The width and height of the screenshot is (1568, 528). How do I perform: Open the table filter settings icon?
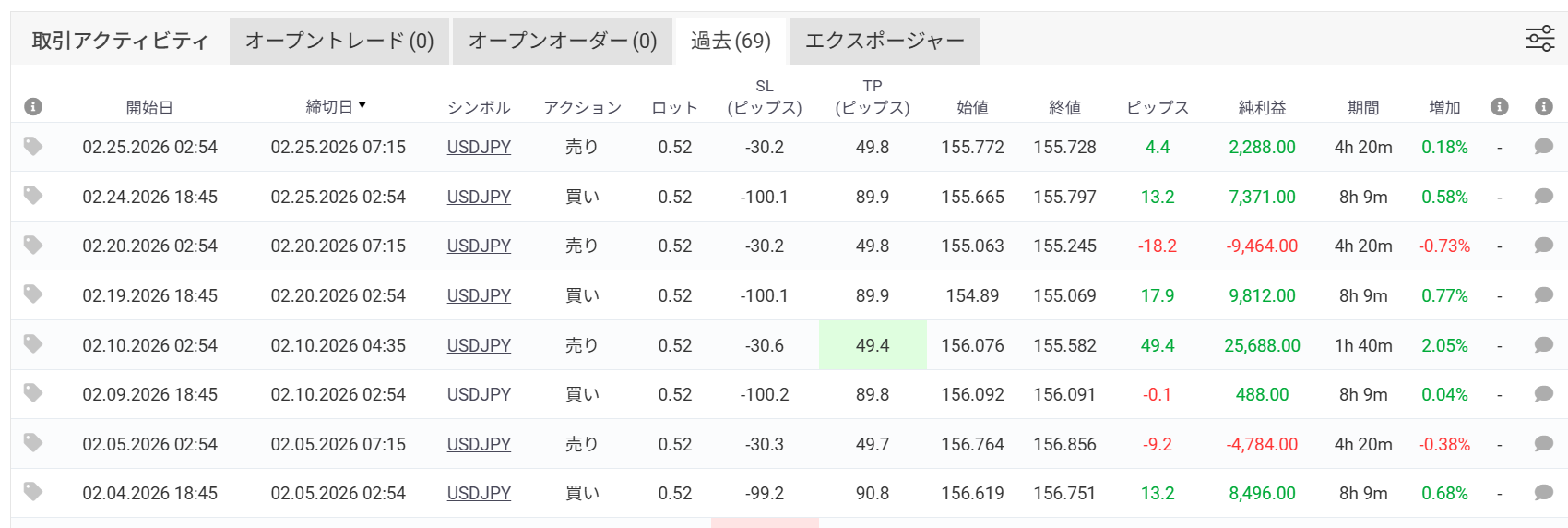pyautogui.click(x=1539, y=39)
